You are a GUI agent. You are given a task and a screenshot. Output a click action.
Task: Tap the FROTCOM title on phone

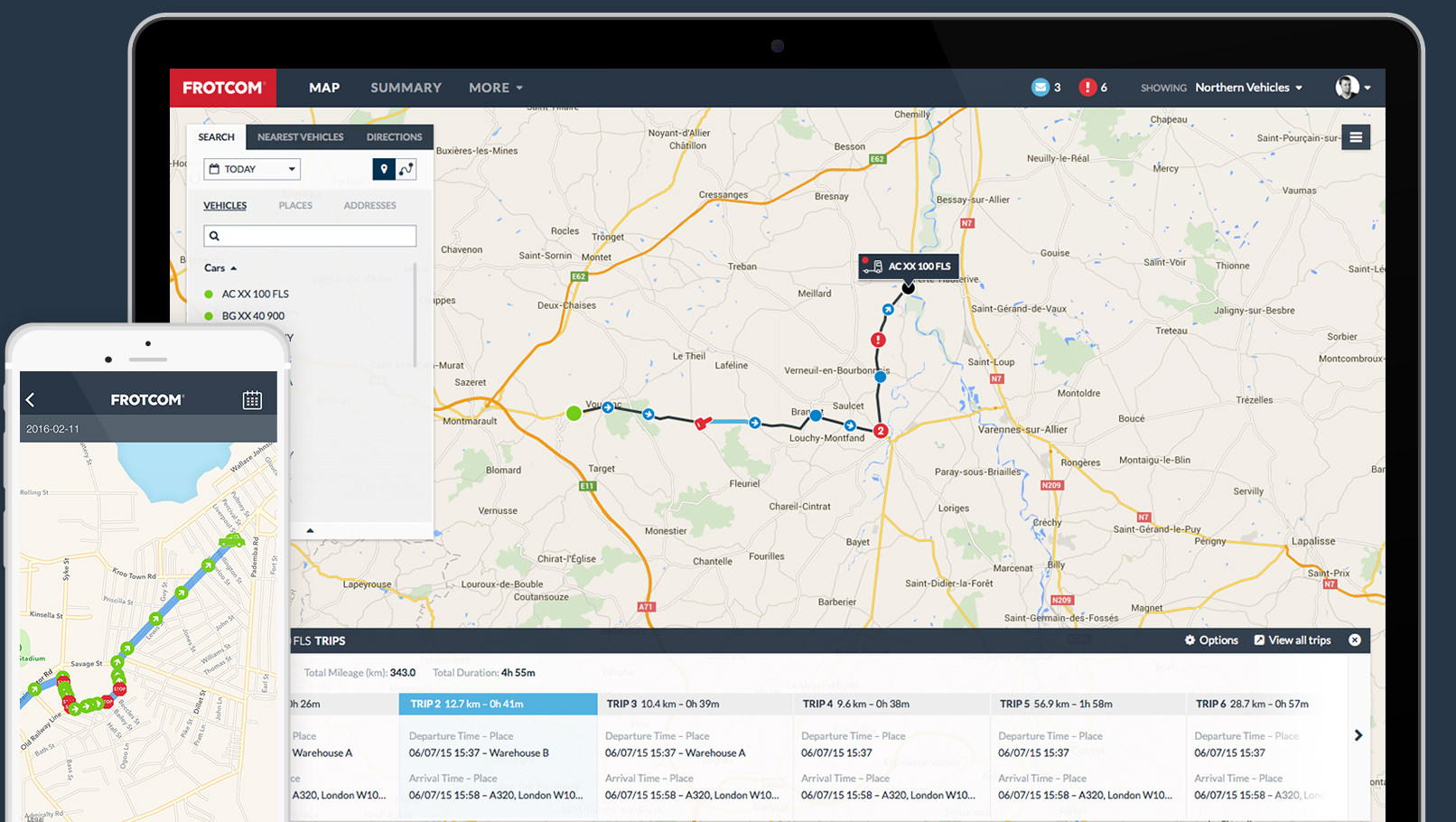tap(147, 400)
